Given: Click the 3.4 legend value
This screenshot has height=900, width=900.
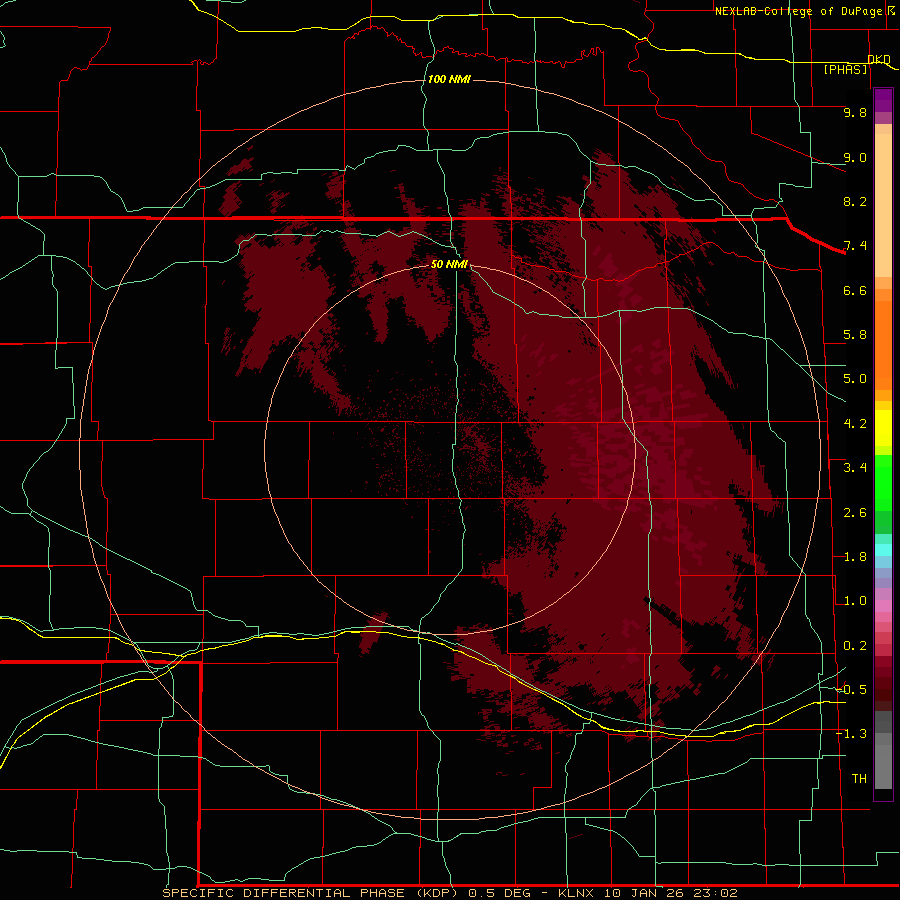Looking at the screenshot, I should pos(855,468).
